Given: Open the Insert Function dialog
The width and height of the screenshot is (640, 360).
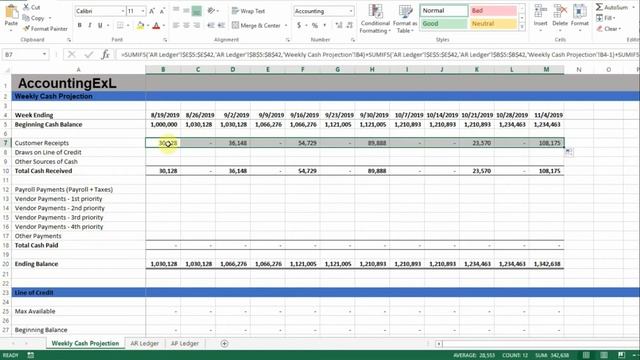Looking at the screenshot, I should (x=105, y=54).
